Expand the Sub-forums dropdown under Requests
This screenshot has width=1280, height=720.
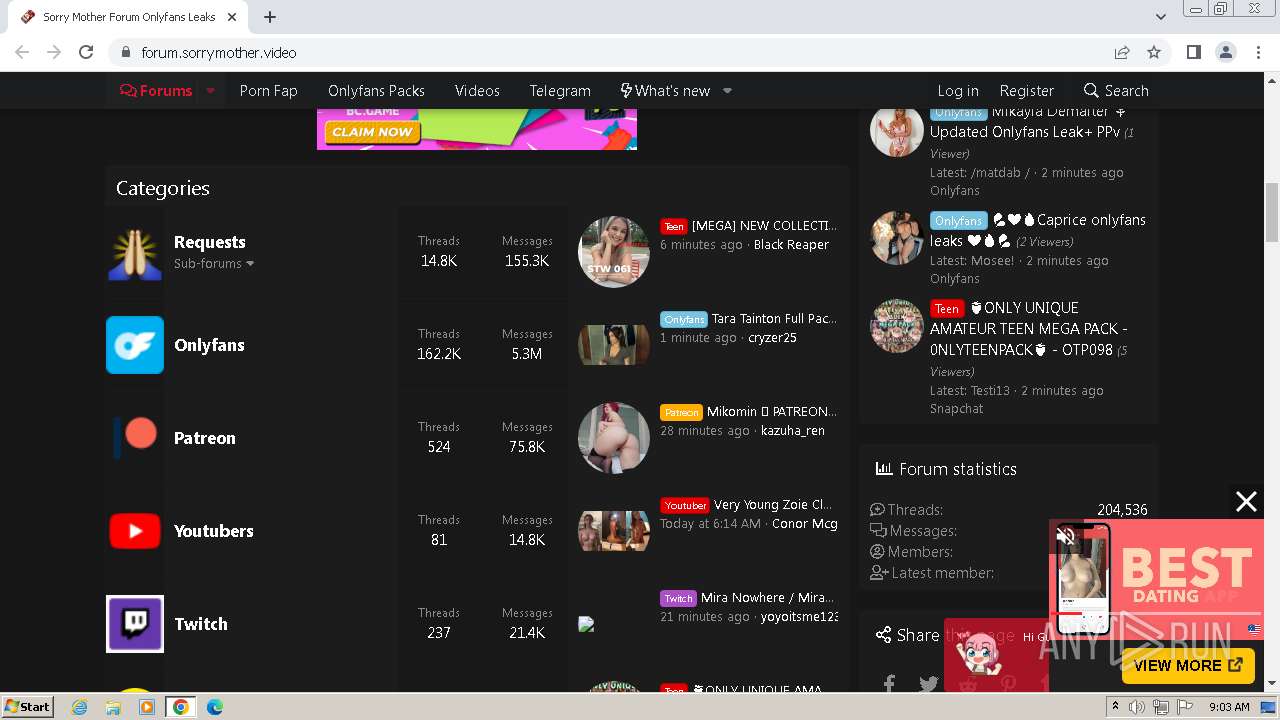coord(214,263)
